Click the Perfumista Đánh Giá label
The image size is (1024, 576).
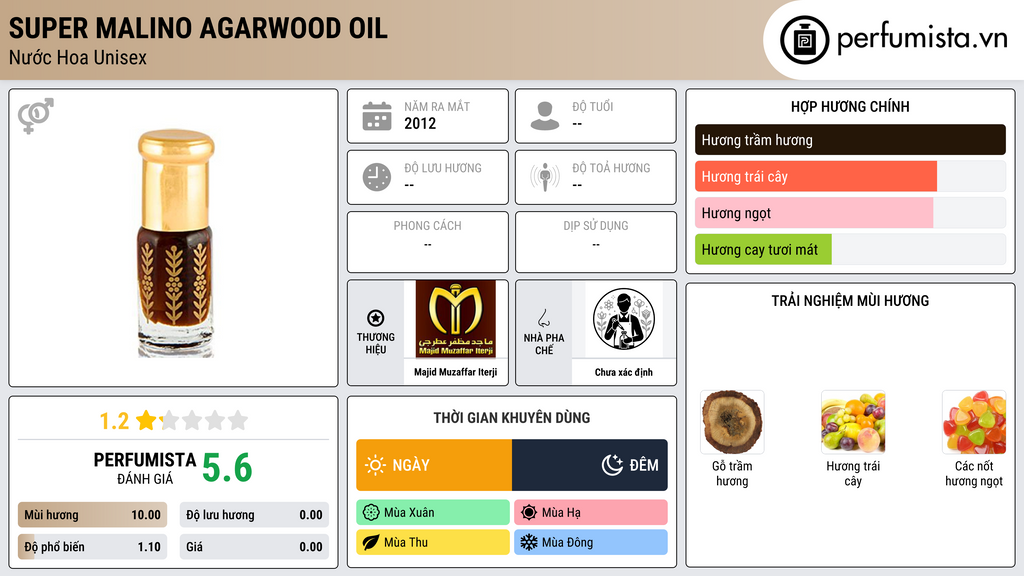[x=145, y=469]
